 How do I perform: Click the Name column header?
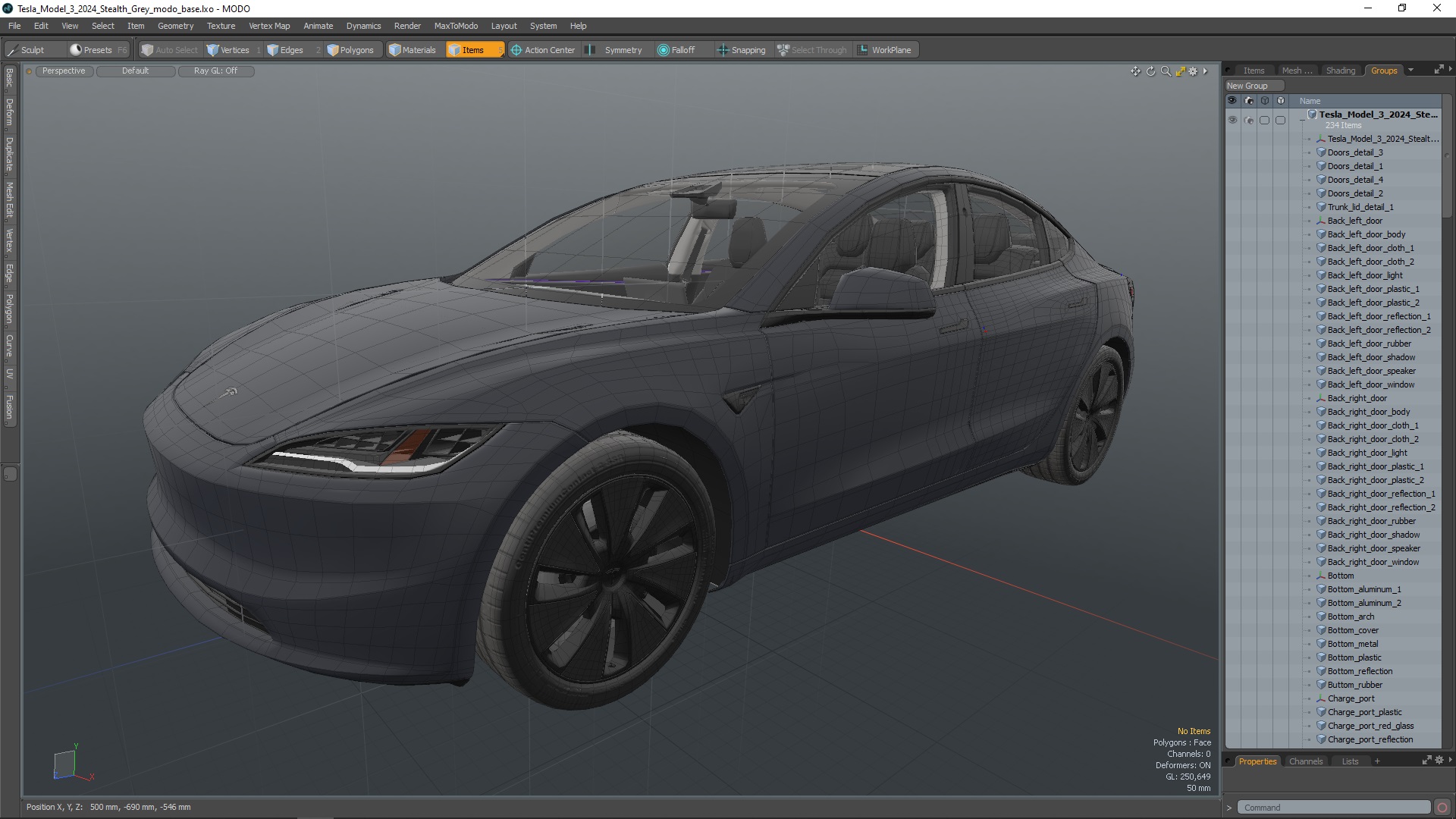pos(1310,101)
